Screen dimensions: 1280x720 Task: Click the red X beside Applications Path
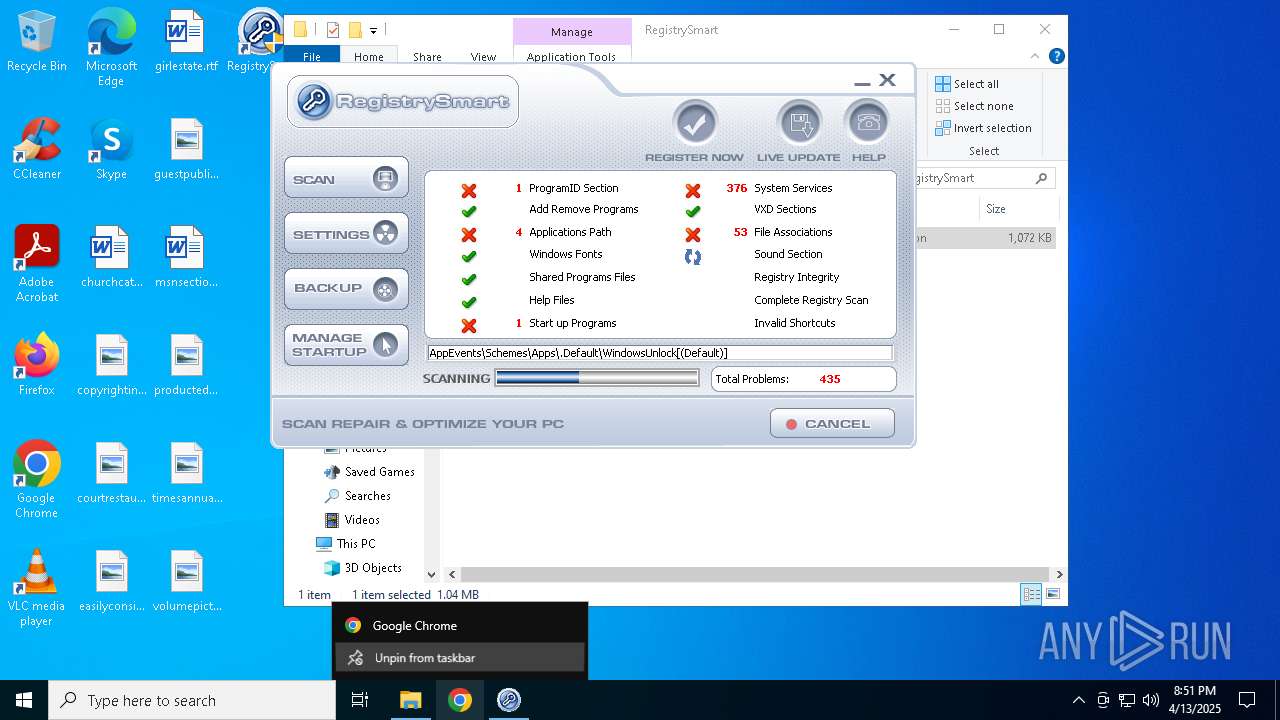click(468, 234)
